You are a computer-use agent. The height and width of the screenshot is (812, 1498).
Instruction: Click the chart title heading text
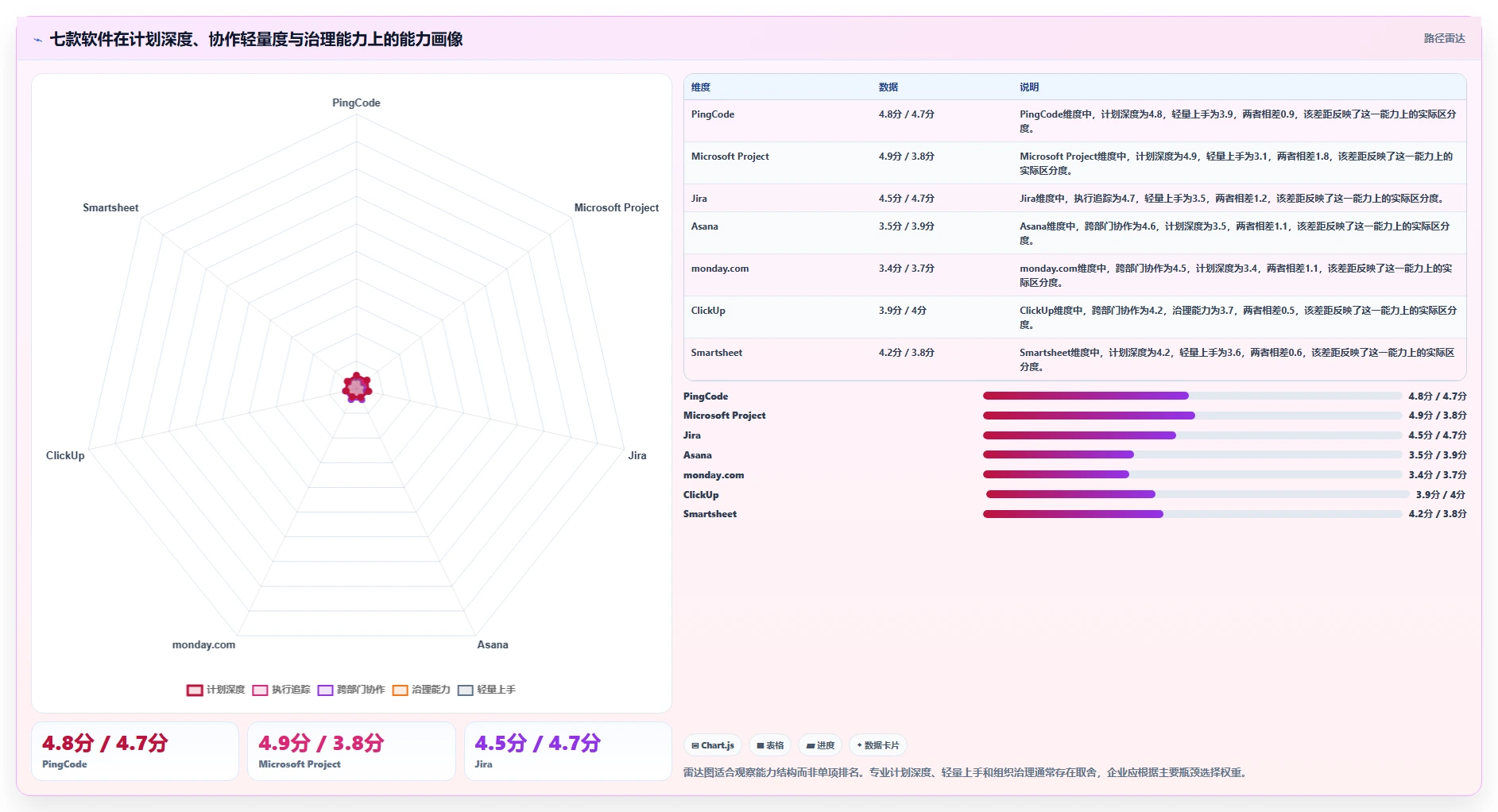256,40
